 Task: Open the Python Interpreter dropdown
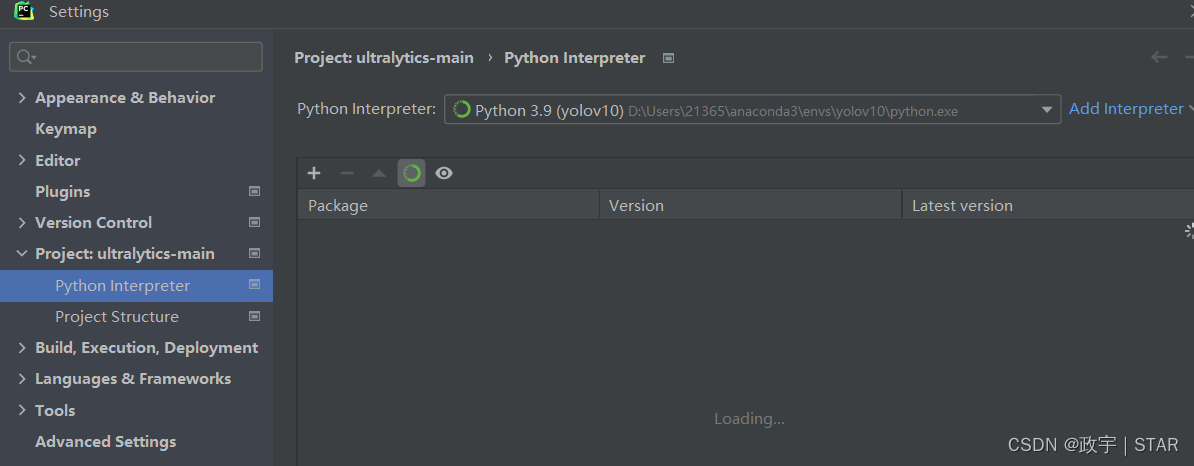pos(752,110)
